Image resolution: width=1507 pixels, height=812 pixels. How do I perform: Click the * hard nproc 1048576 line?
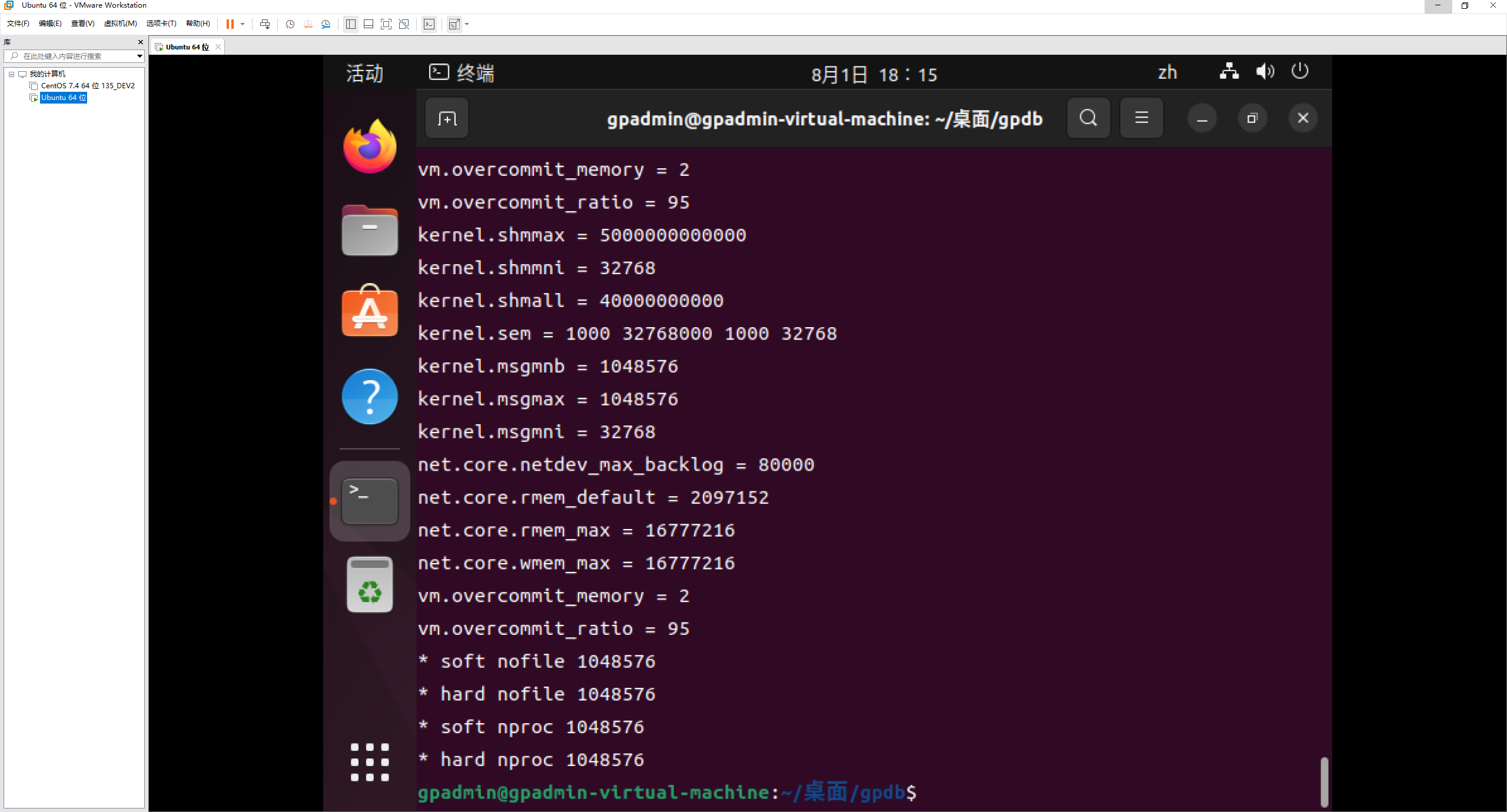point(531,760)
